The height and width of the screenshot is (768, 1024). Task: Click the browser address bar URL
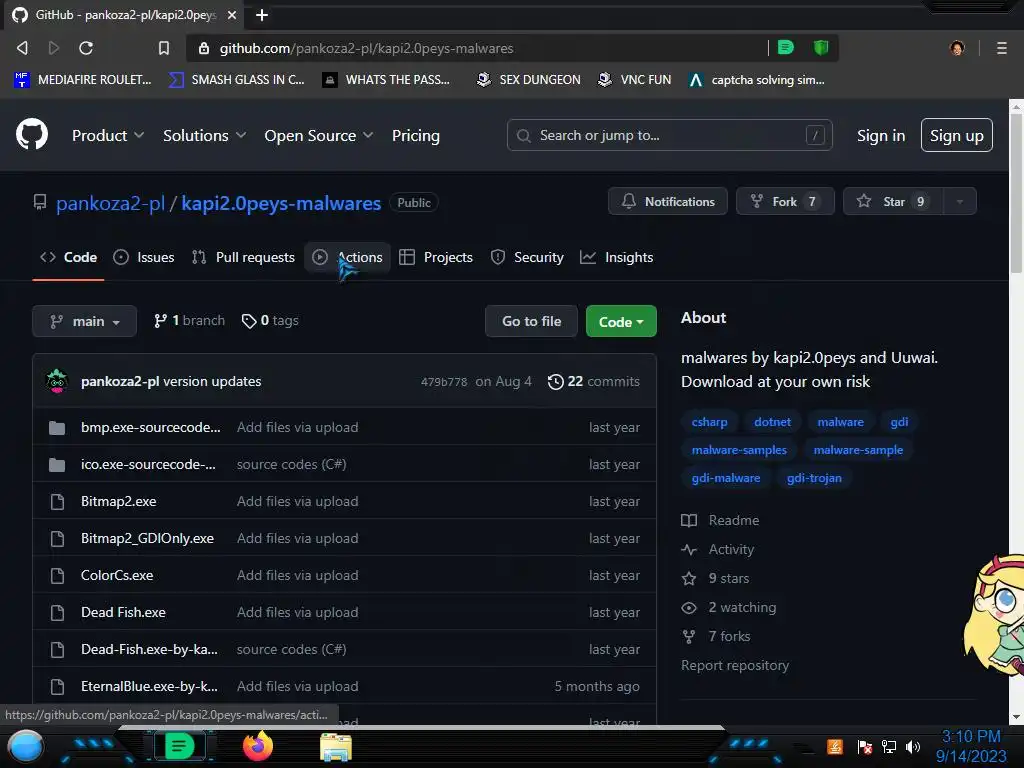pos(366,48)
